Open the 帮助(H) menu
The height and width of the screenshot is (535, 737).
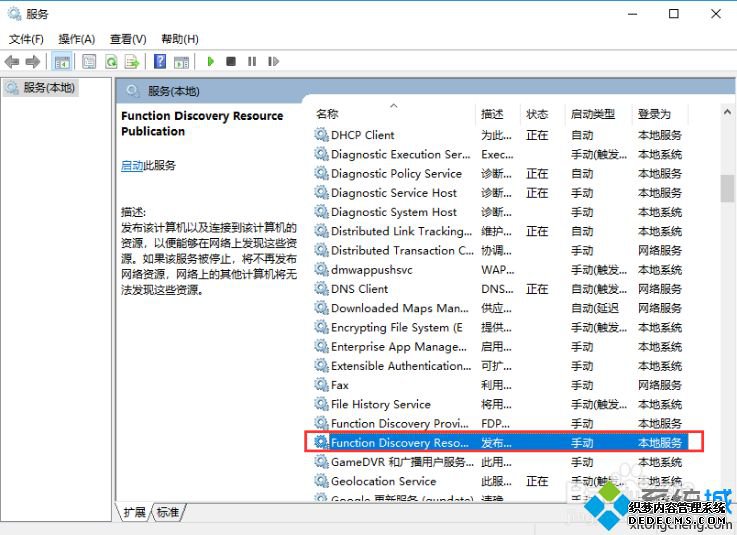pyautogui.click(x=180, y=39)
